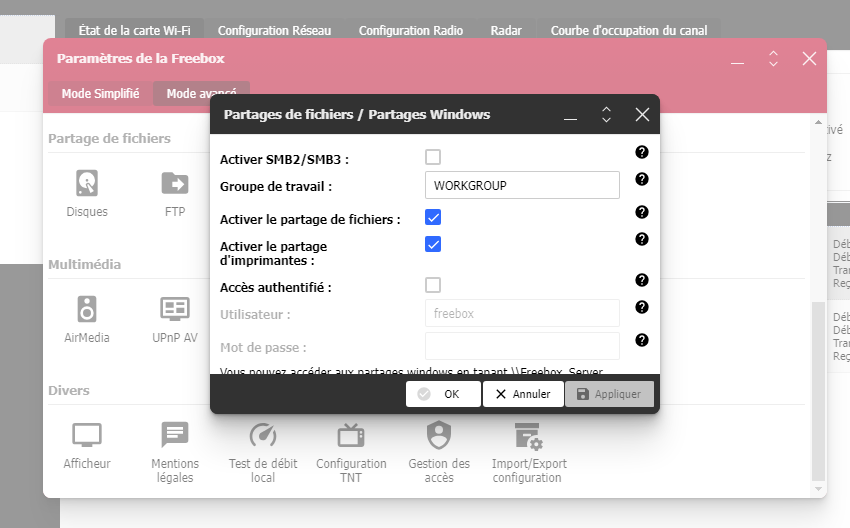Uncheck Activer le partage de fichiers
This screenshot has height=528, width=850.
pyautogui.click(x=433, y=217)
